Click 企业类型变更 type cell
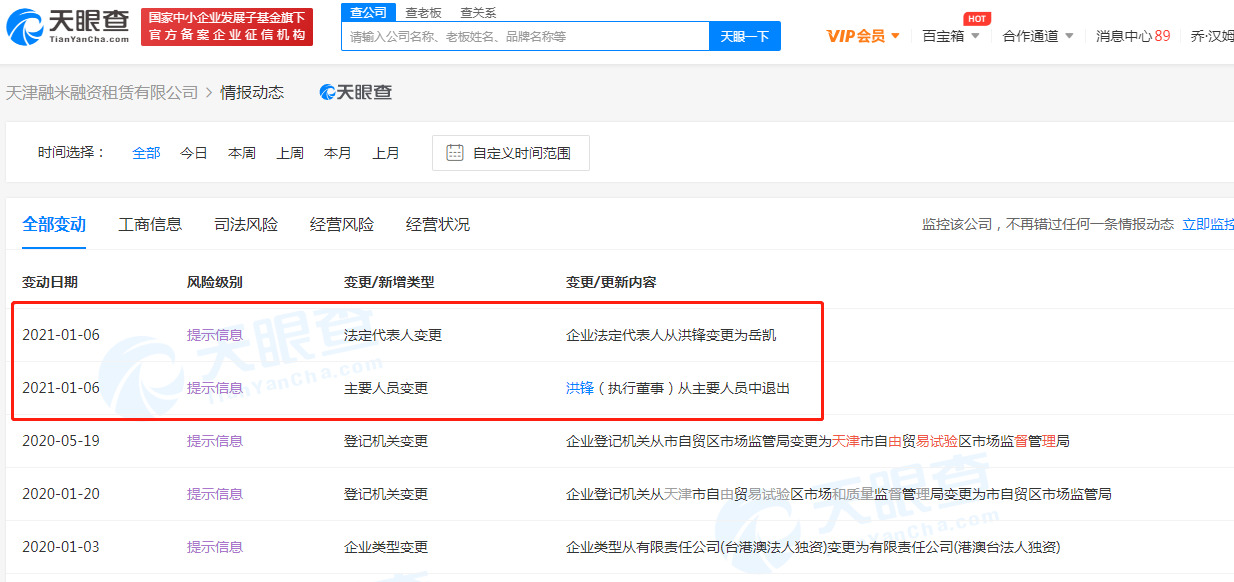The height and width of the screenshot is (582, 1234). click(x=386, y=546)
